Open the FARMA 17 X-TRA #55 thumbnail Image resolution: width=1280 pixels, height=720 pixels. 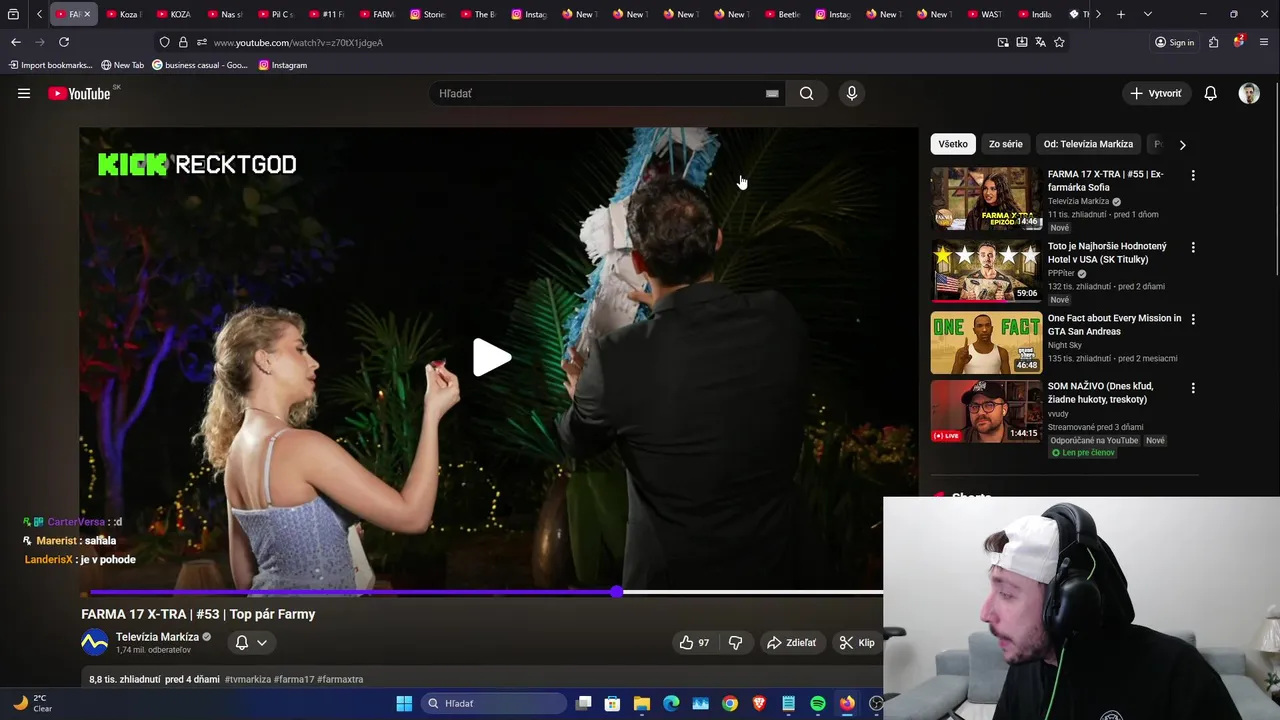[986, 199]
